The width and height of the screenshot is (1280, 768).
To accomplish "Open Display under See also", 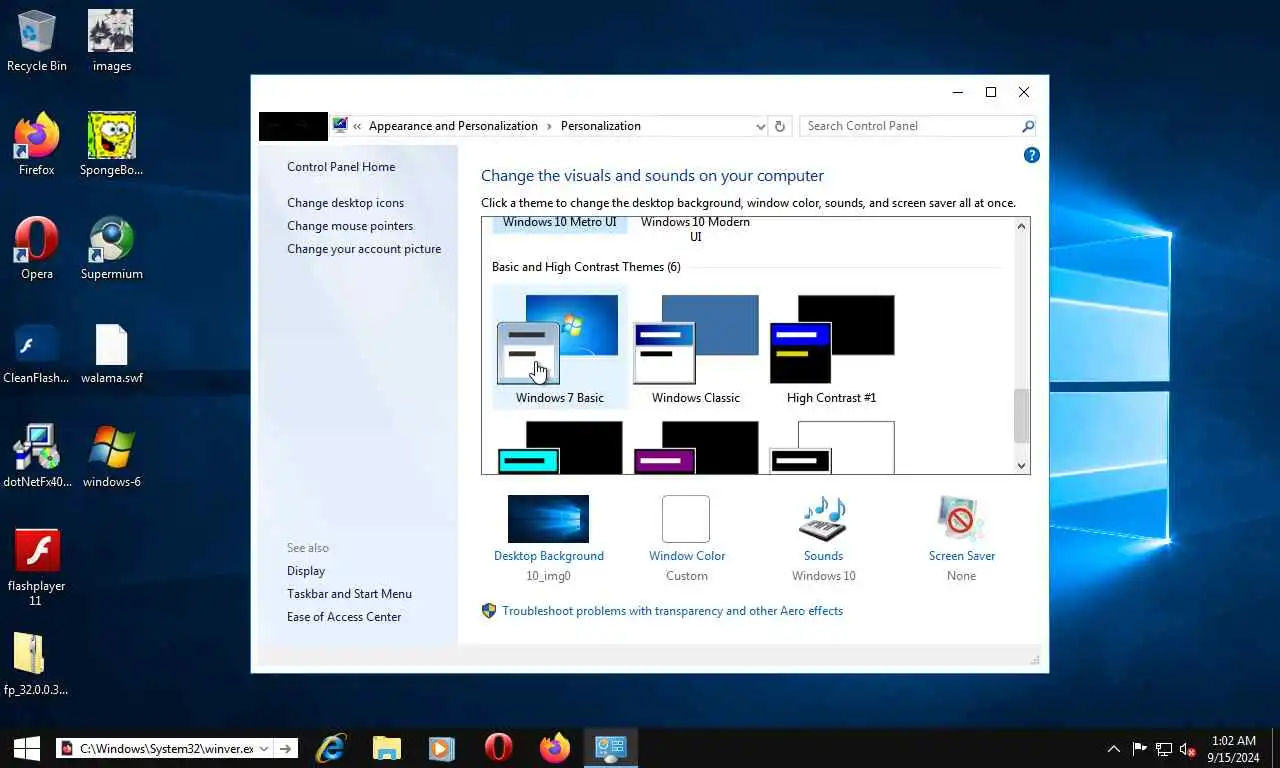I will [x=306, y=571].
